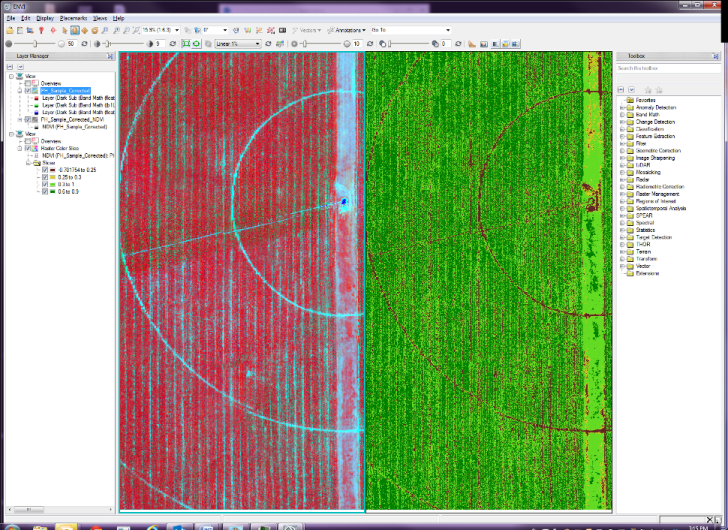This screenshot has width=728, height=530.
Task: Expand the Band Math toolbox folder
Action: coord(622,114)
